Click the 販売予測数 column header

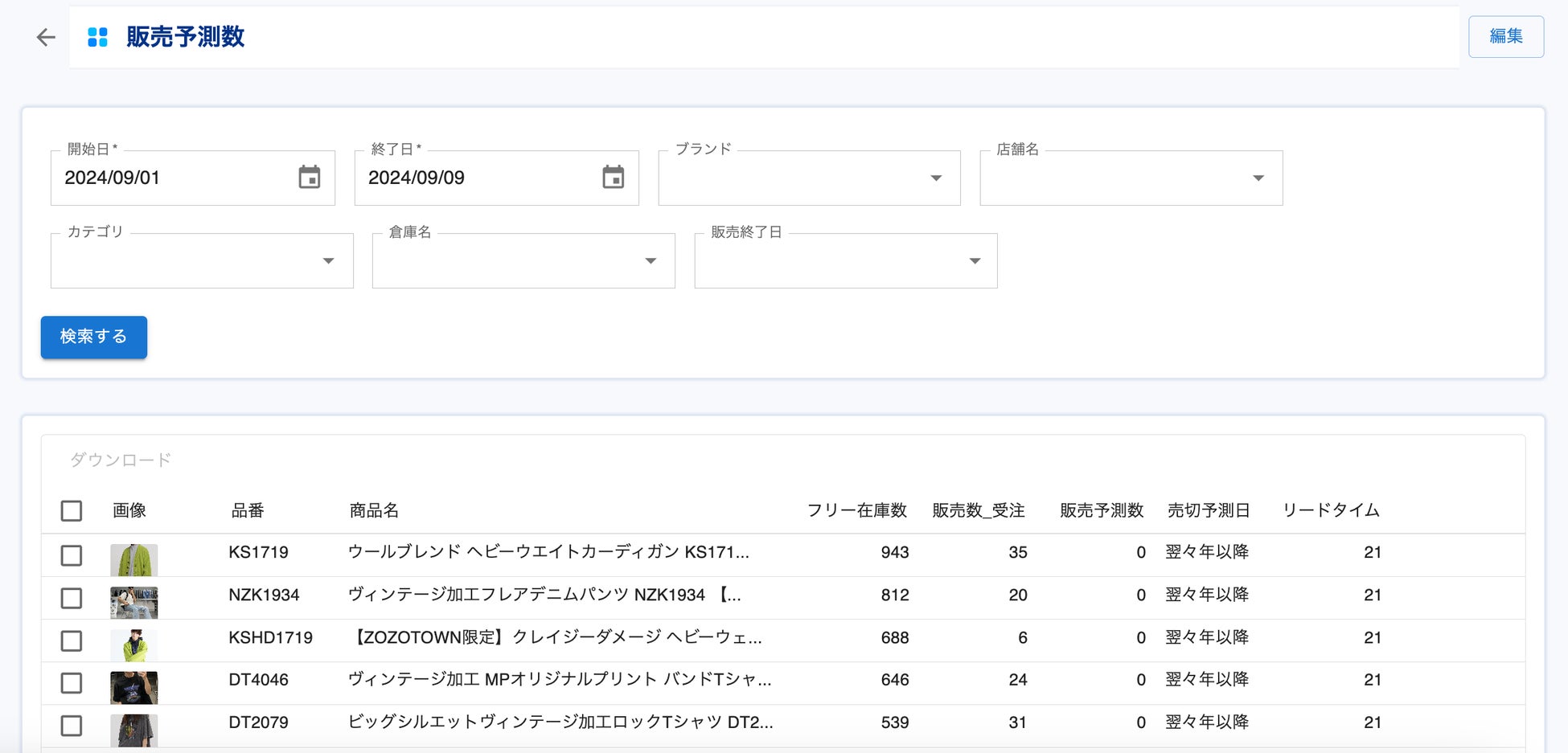pos(1101,511)
